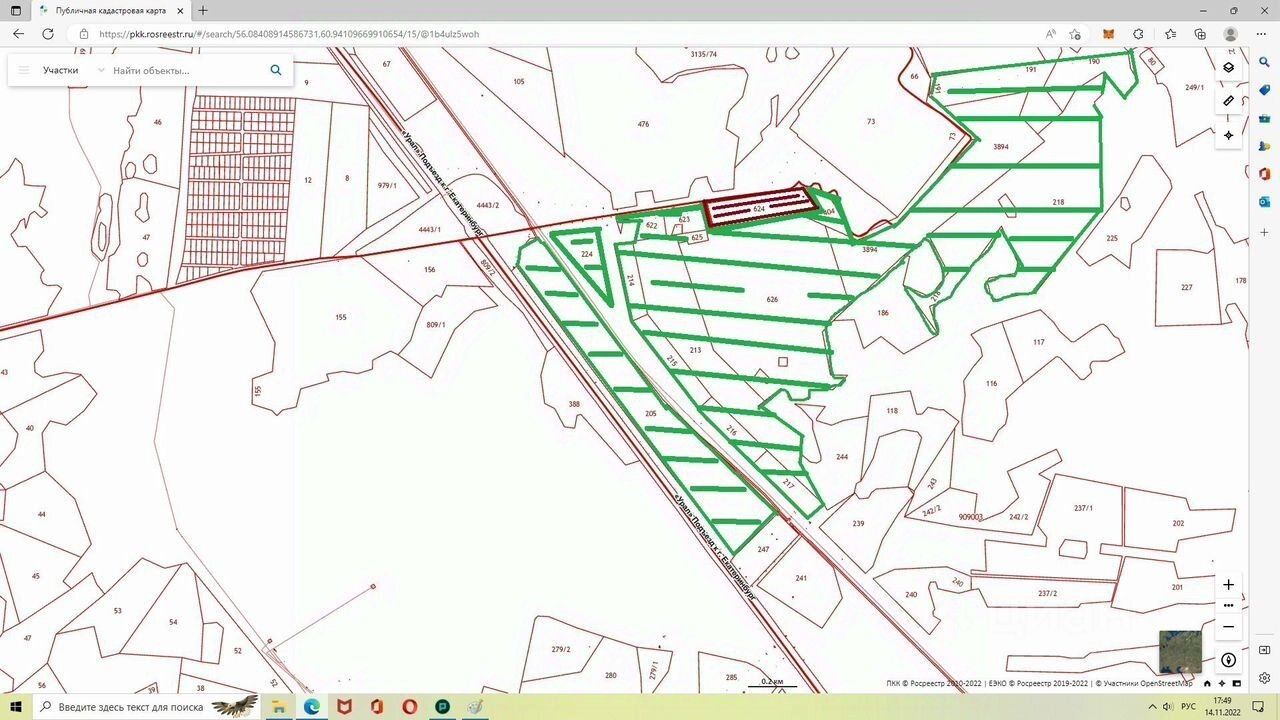Open the MetaMask fox extension
Viewport: 1280px width, 720px height.
tap(1108, 34)
